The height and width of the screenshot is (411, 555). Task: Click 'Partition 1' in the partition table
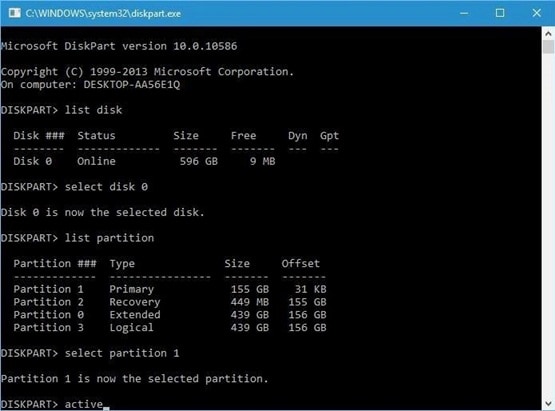[x=48, y=289]
